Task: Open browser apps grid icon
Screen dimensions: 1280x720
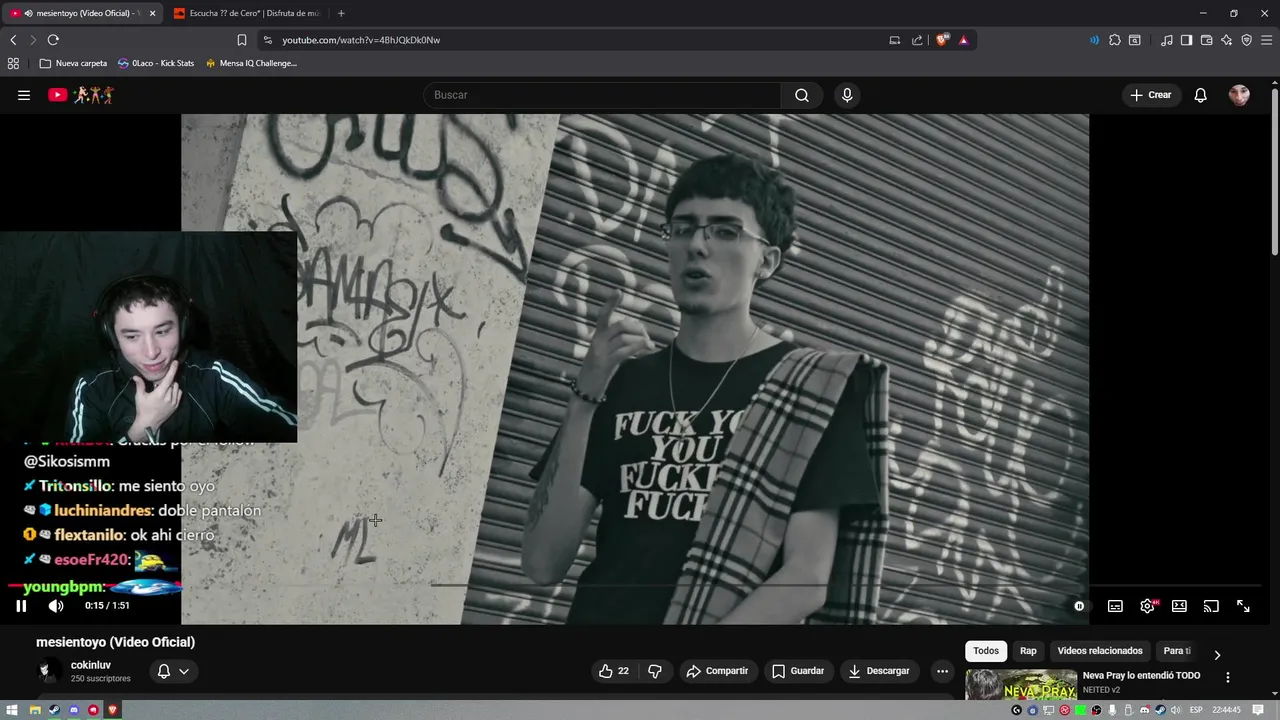Action: coord(13,63)
